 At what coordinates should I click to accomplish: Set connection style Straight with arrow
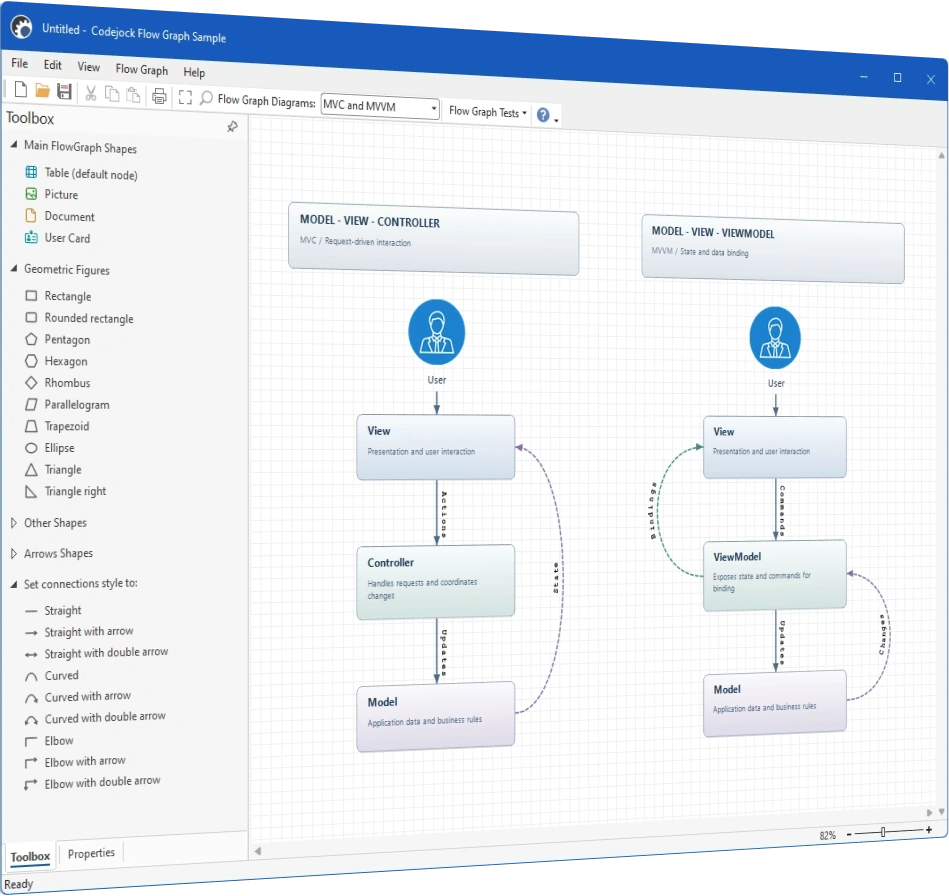coord(79,632)
